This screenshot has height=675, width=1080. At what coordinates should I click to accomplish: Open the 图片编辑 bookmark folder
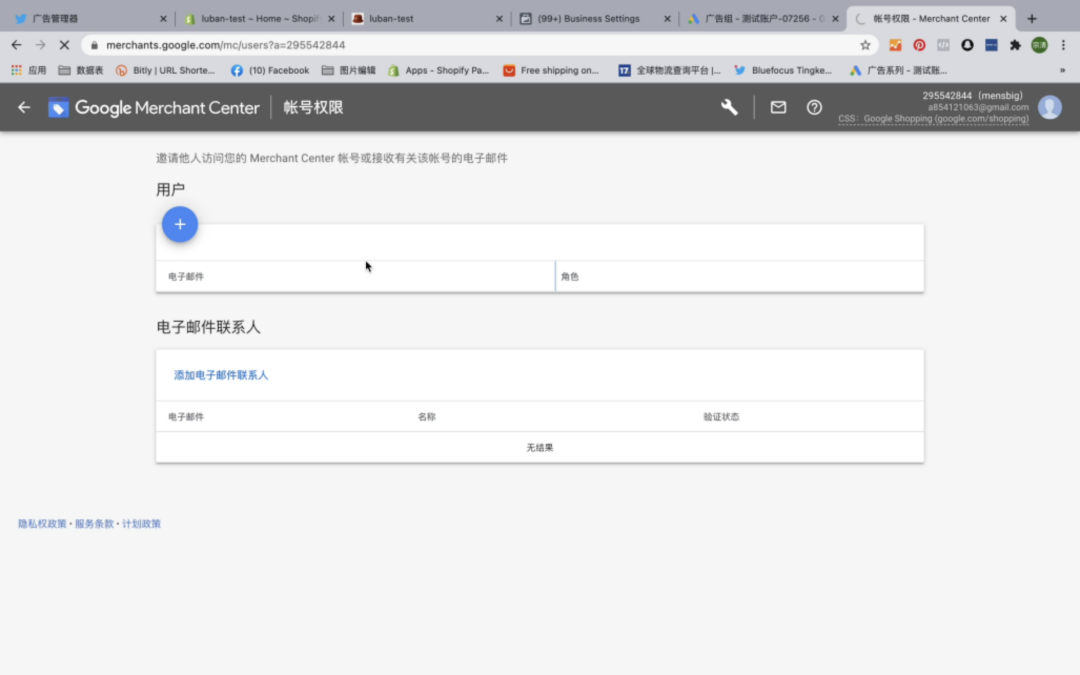pos(349,70)
